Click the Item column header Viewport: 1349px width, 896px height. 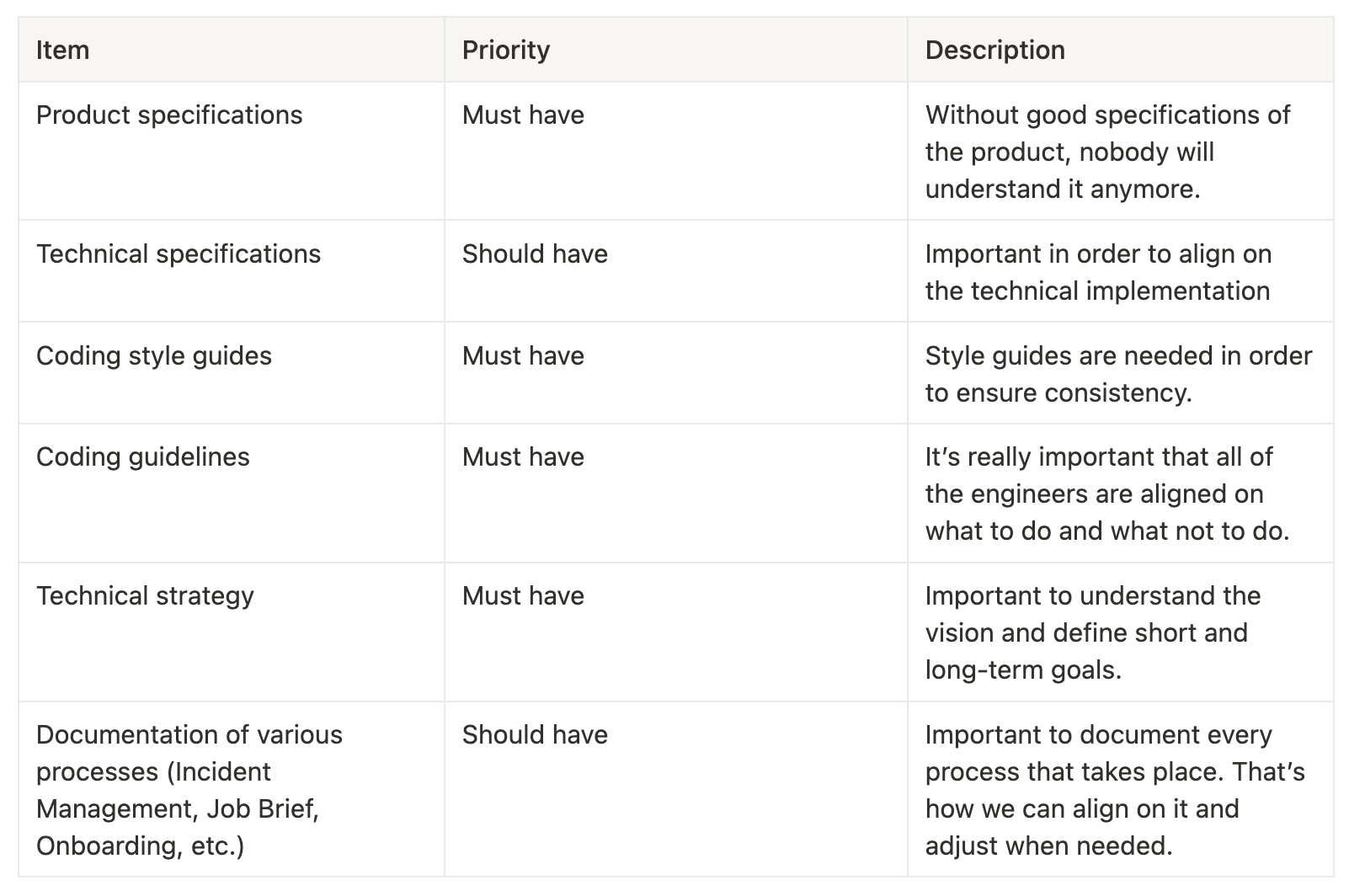point(63,51)
